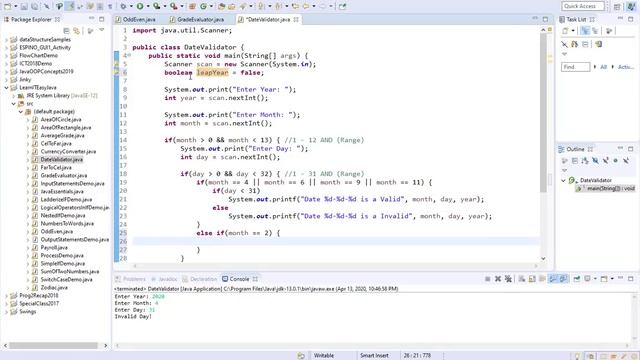The height and width of the screenshot is (360, 640).
Task: Toggle Show Console on standard output change
Action: [x=553, y=279]
